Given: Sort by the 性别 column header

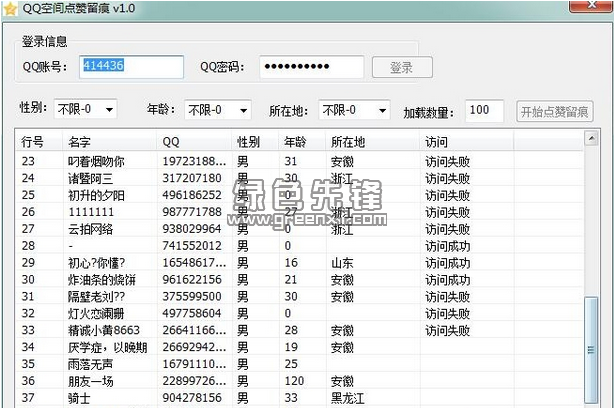Looking at the screenshot, I should click(255, 141).
